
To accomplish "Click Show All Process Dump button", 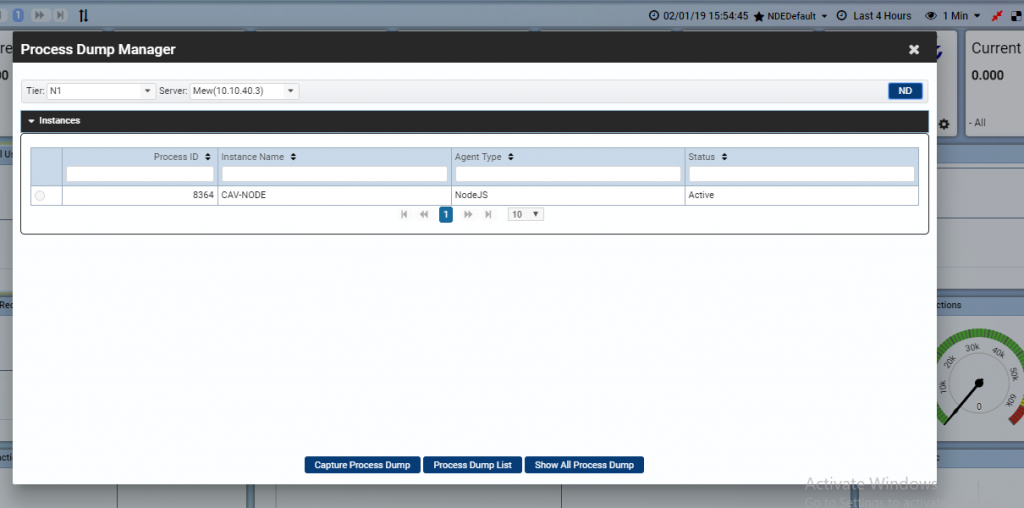I will tap(584, 465).
